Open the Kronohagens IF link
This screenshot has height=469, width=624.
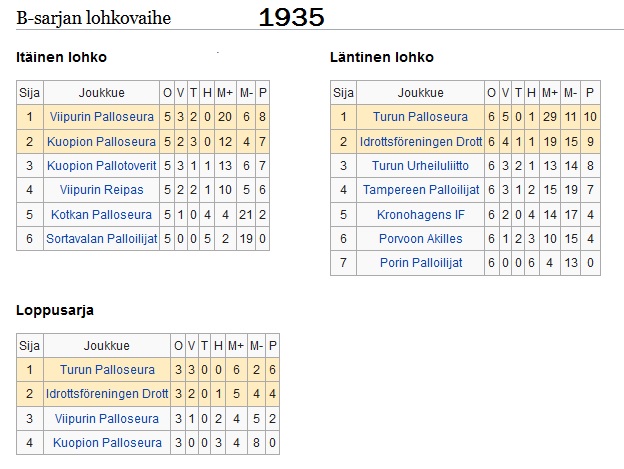(x=420, y=214)
